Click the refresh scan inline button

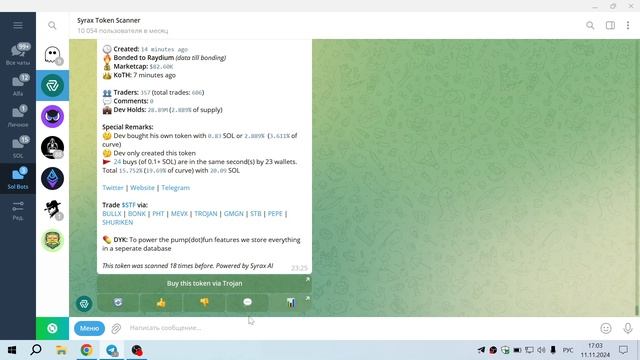pos(118,302)
